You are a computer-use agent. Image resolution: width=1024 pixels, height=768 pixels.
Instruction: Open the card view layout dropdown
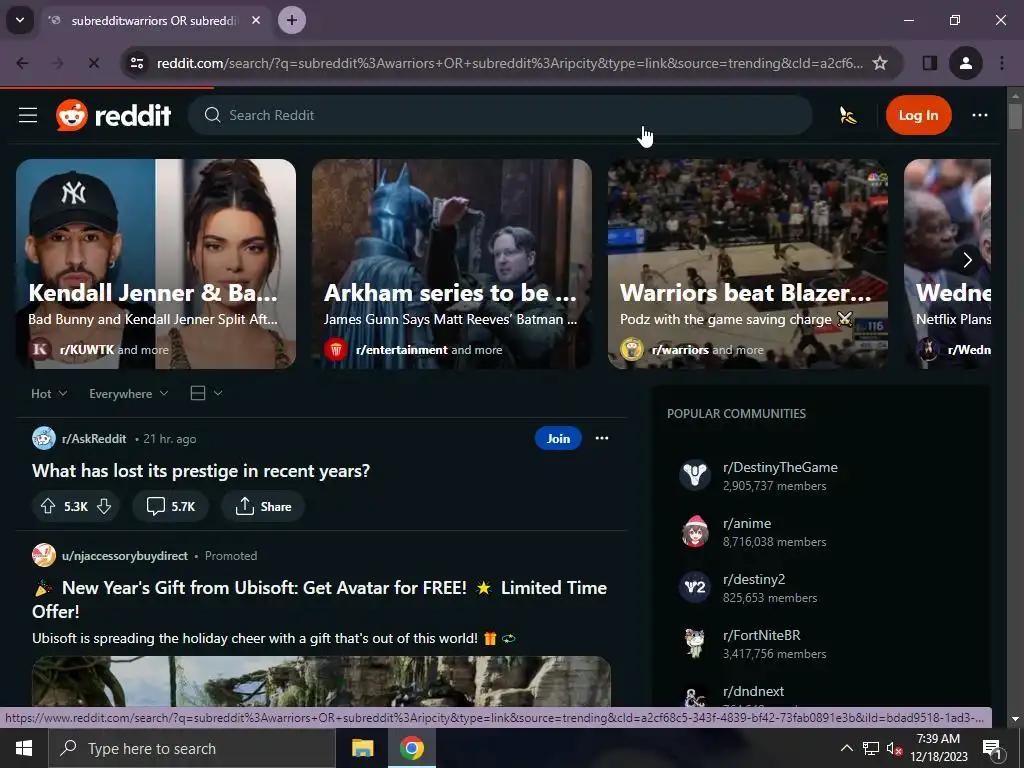[206, 393]
